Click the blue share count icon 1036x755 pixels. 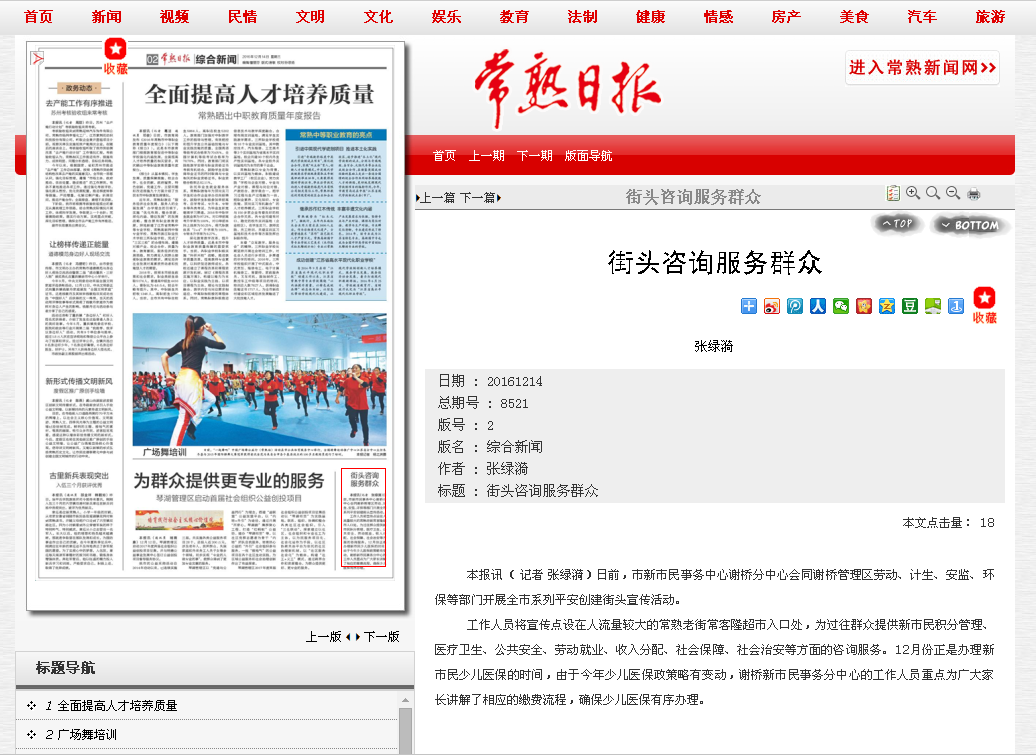click(956, 306)
